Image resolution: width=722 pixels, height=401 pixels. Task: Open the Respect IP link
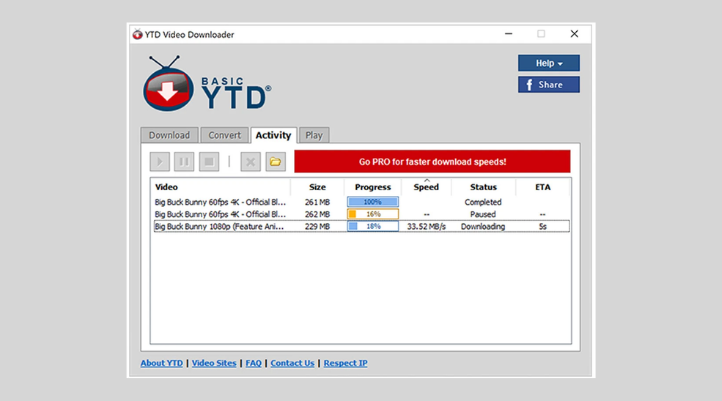(345, 363)
